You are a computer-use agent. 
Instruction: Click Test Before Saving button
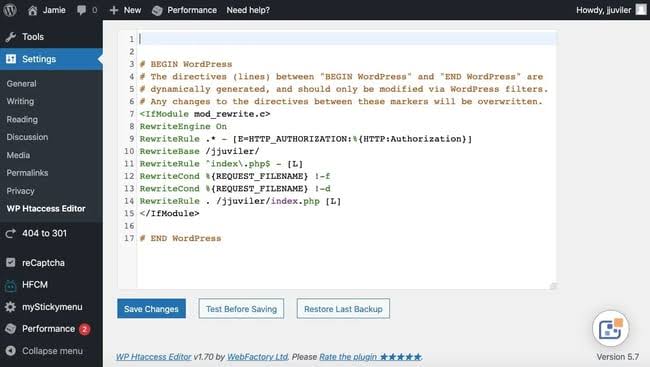coord(241,309)
